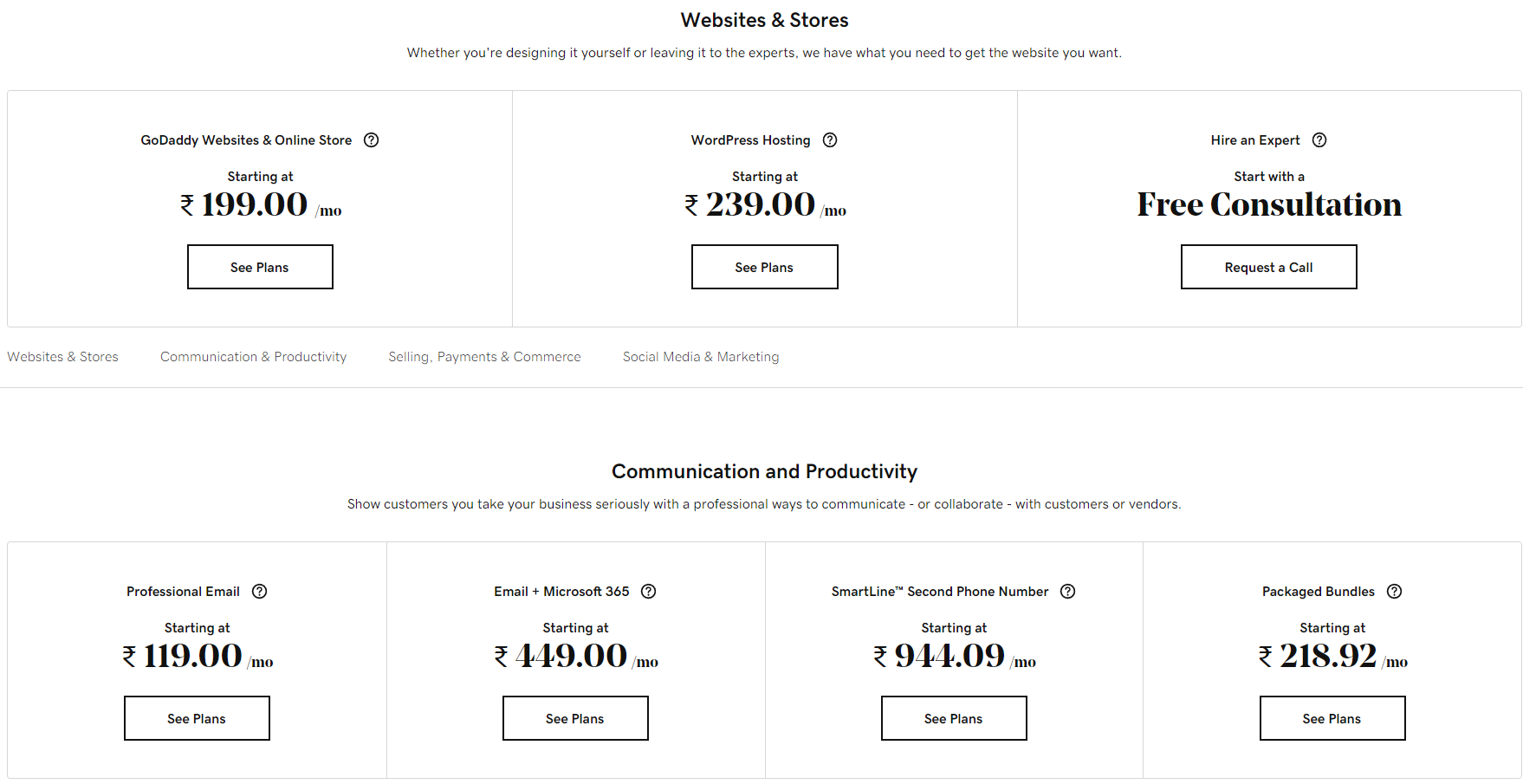The width and height of the screenshot is (1523, 784).
Task: Show the info tooltip for Hire an Expert
Action: [1319, 140]
